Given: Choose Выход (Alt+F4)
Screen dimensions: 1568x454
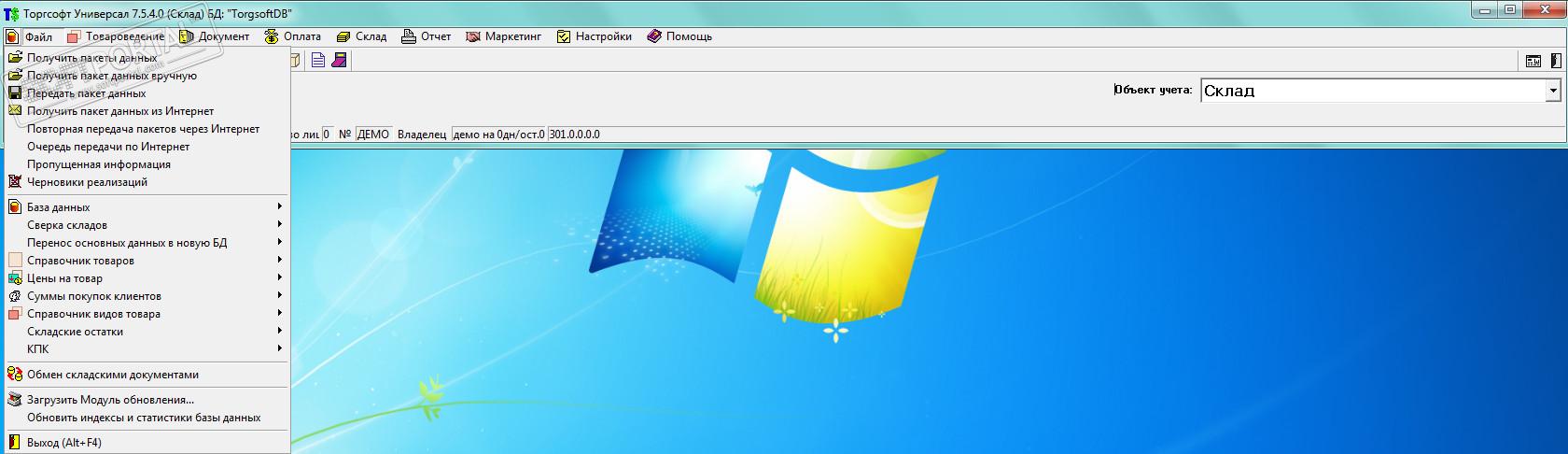Looking at the screenshot, I should pos(147,443).
